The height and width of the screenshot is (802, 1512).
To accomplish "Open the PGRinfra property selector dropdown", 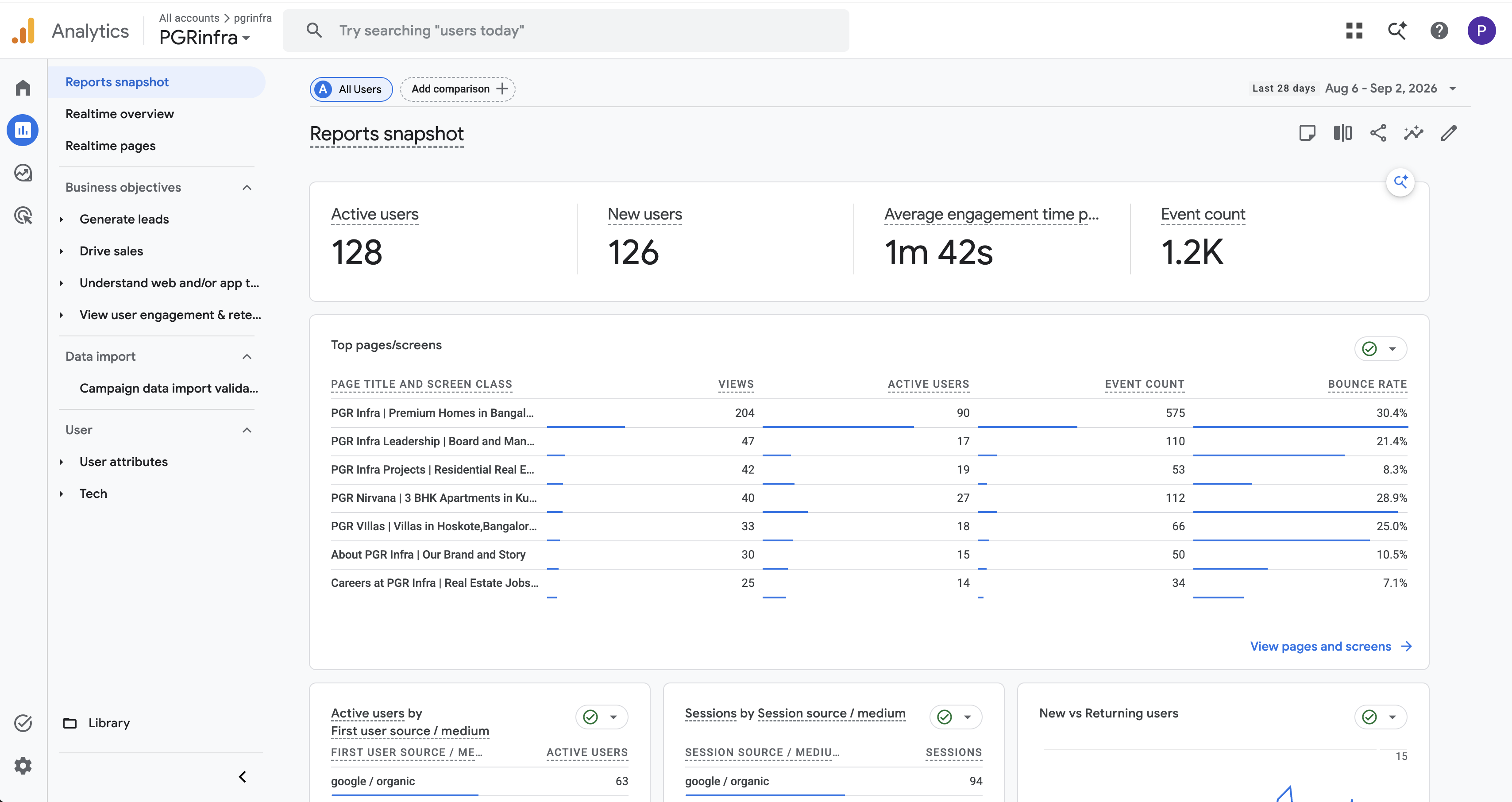I will (204, 38).
